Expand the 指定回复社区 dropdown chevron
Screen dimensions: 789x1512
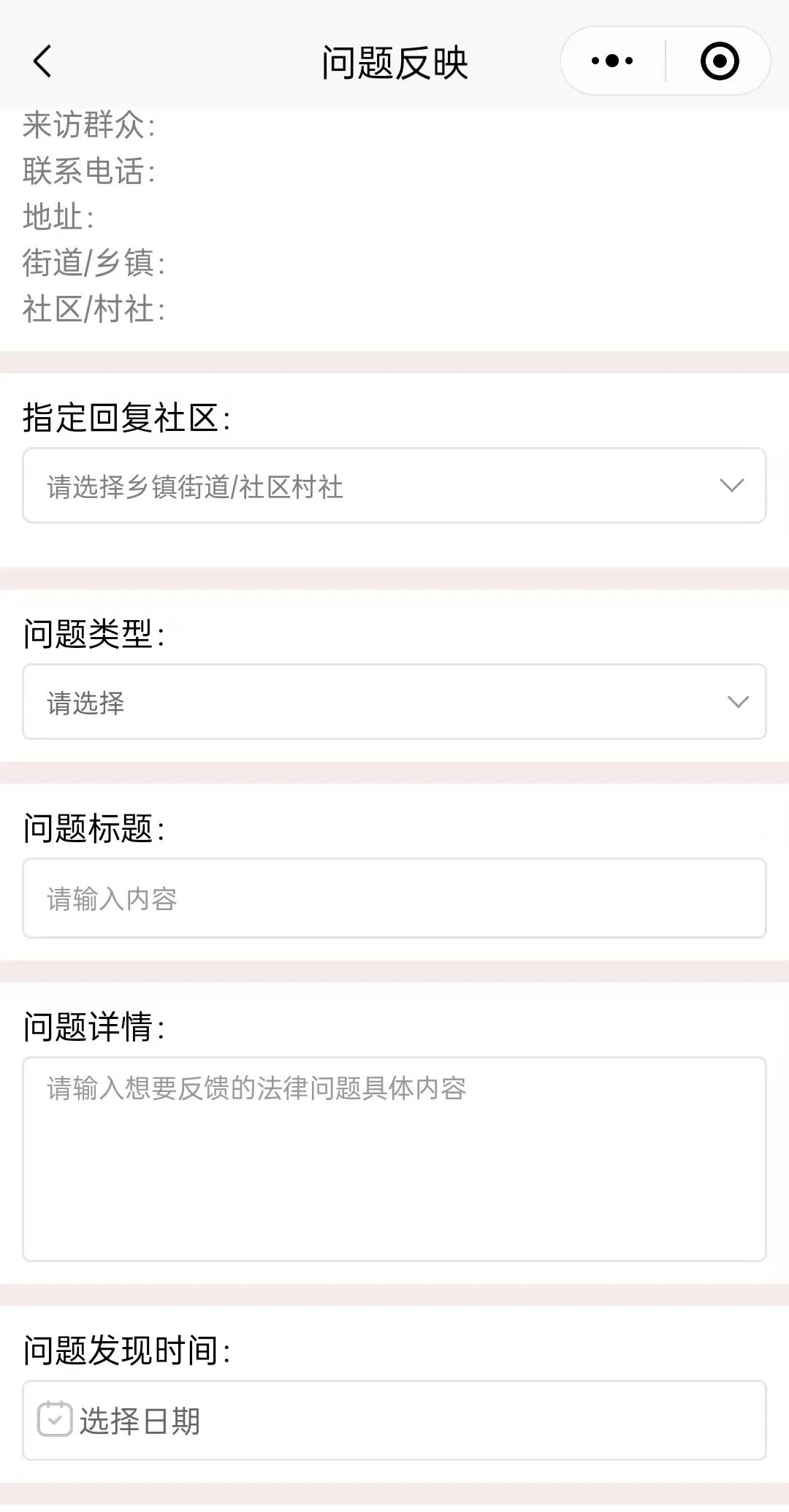point(731,486)
